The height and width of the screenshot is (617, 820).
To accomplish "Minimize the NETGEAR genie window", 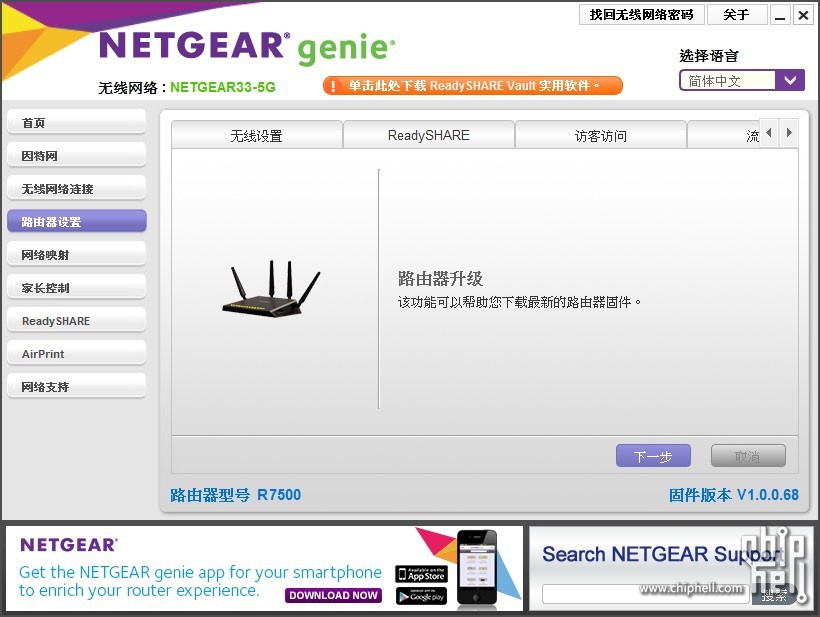I will (x=780, y=15).
